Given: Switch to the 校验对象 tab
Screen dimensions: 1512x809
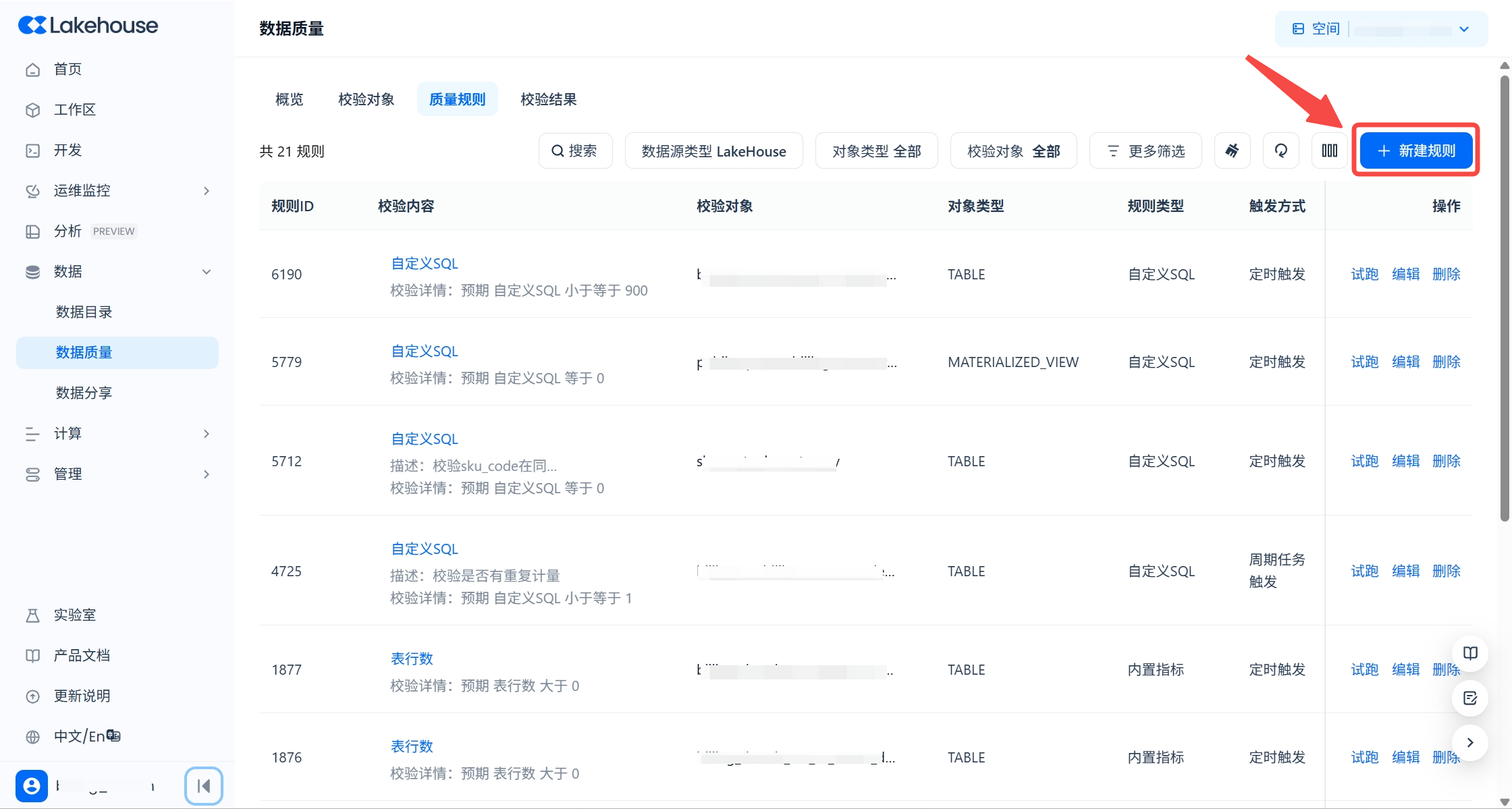Looking at the screenshot, I should coord(366,99).
